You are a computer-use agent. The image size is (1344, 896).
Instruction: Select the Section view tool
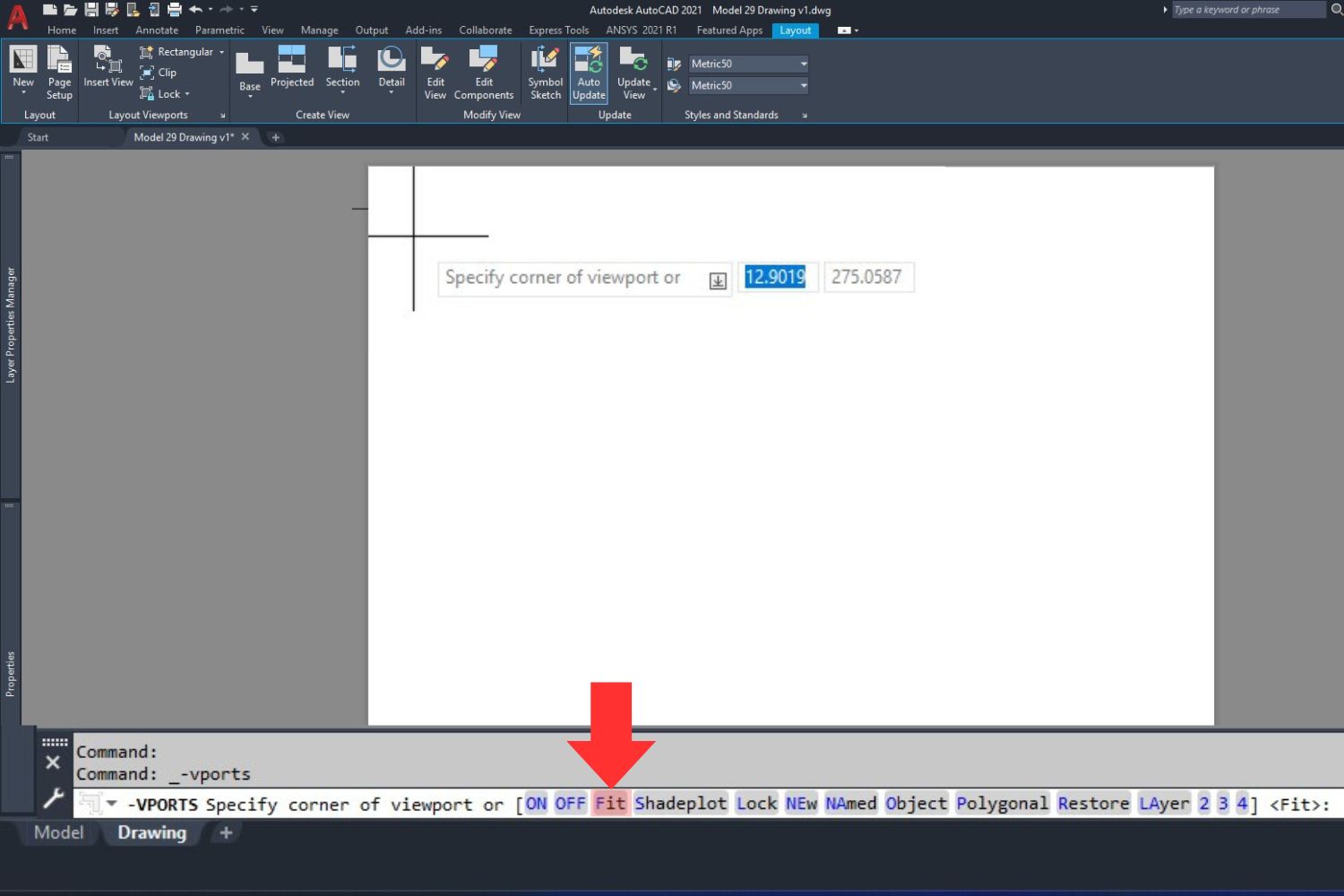tap(341, 72)
